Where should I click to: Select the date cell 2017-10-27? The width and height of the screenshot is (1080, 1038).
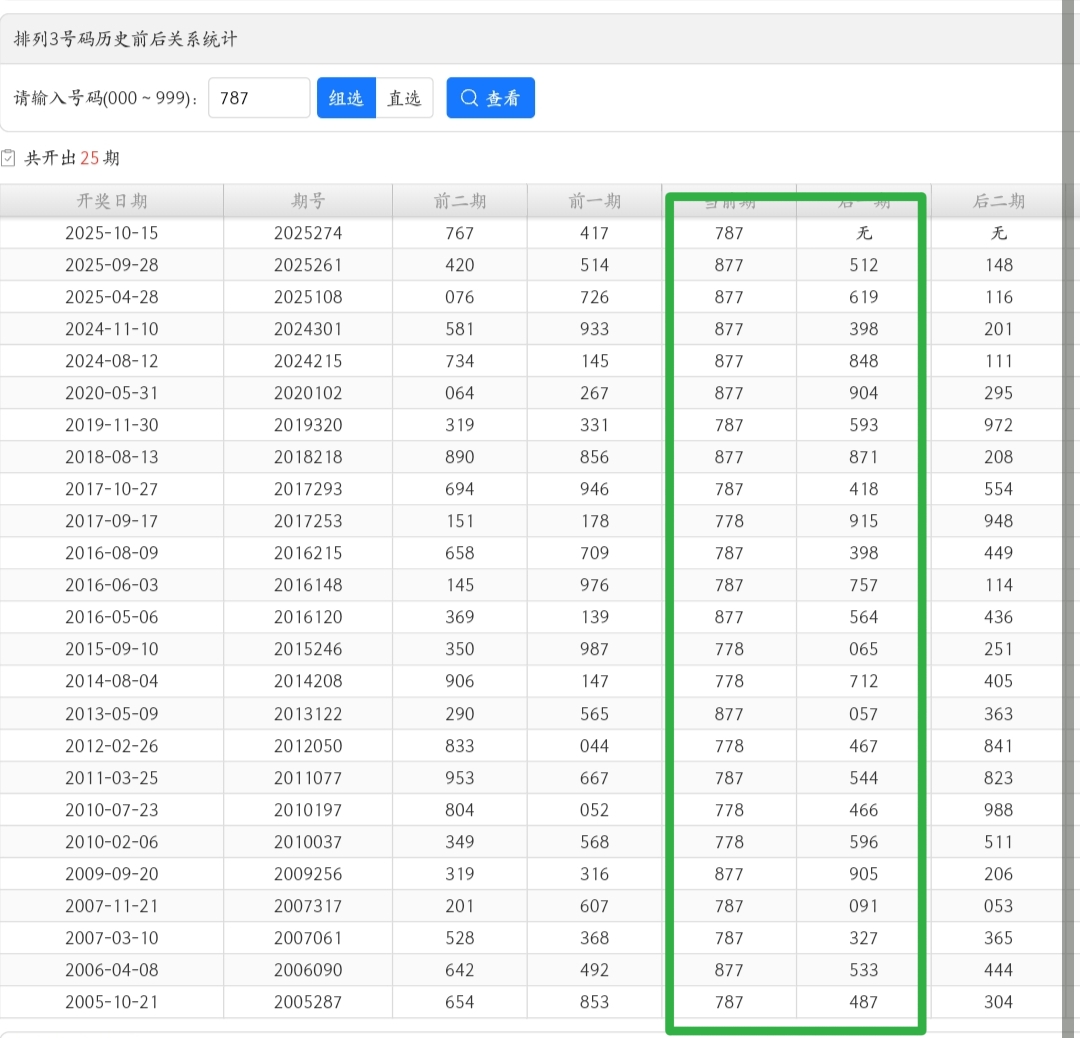pos(112,489)
